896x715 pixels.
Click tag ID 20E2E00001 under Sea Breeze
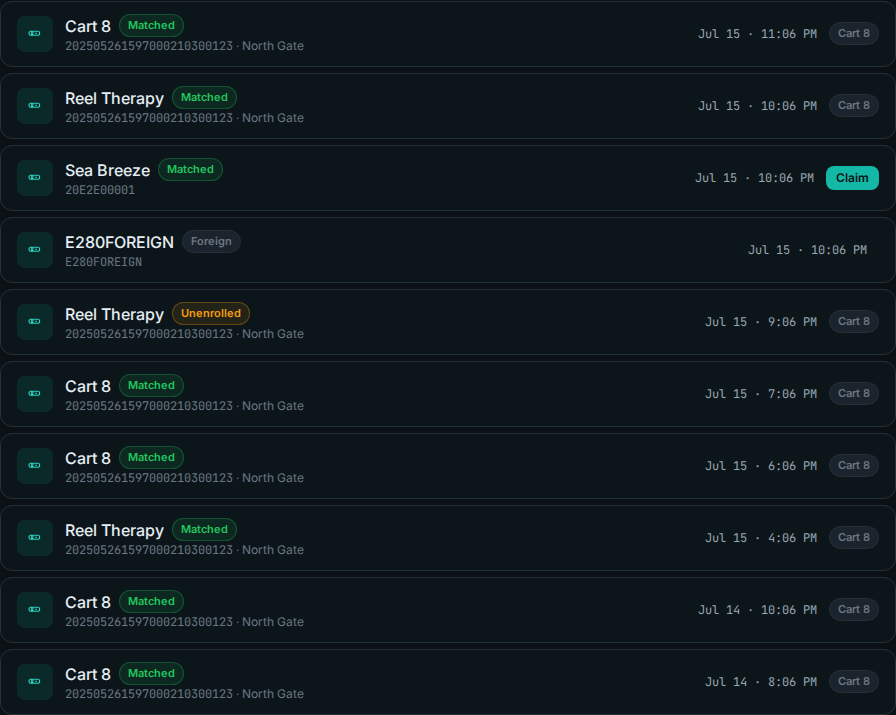(100, 190)
